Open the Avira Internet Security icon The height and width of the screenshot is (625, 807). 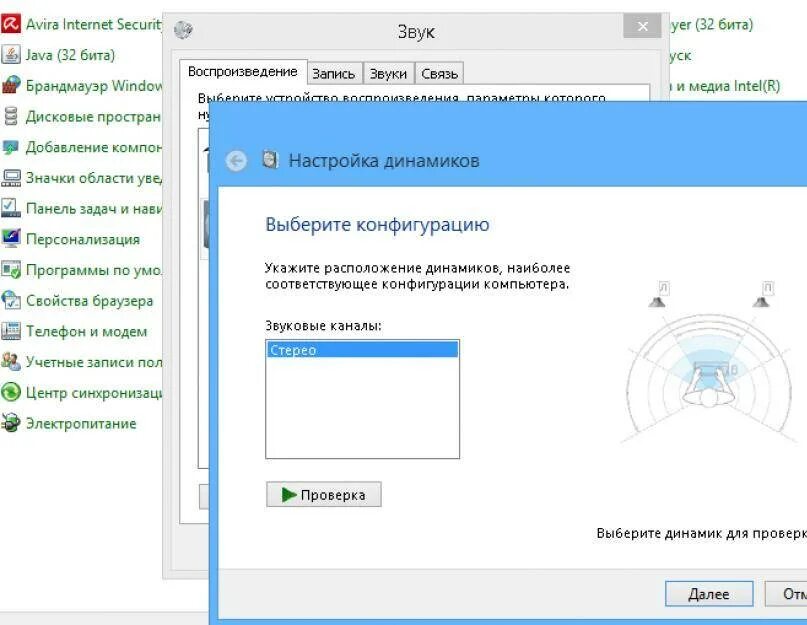11,24
